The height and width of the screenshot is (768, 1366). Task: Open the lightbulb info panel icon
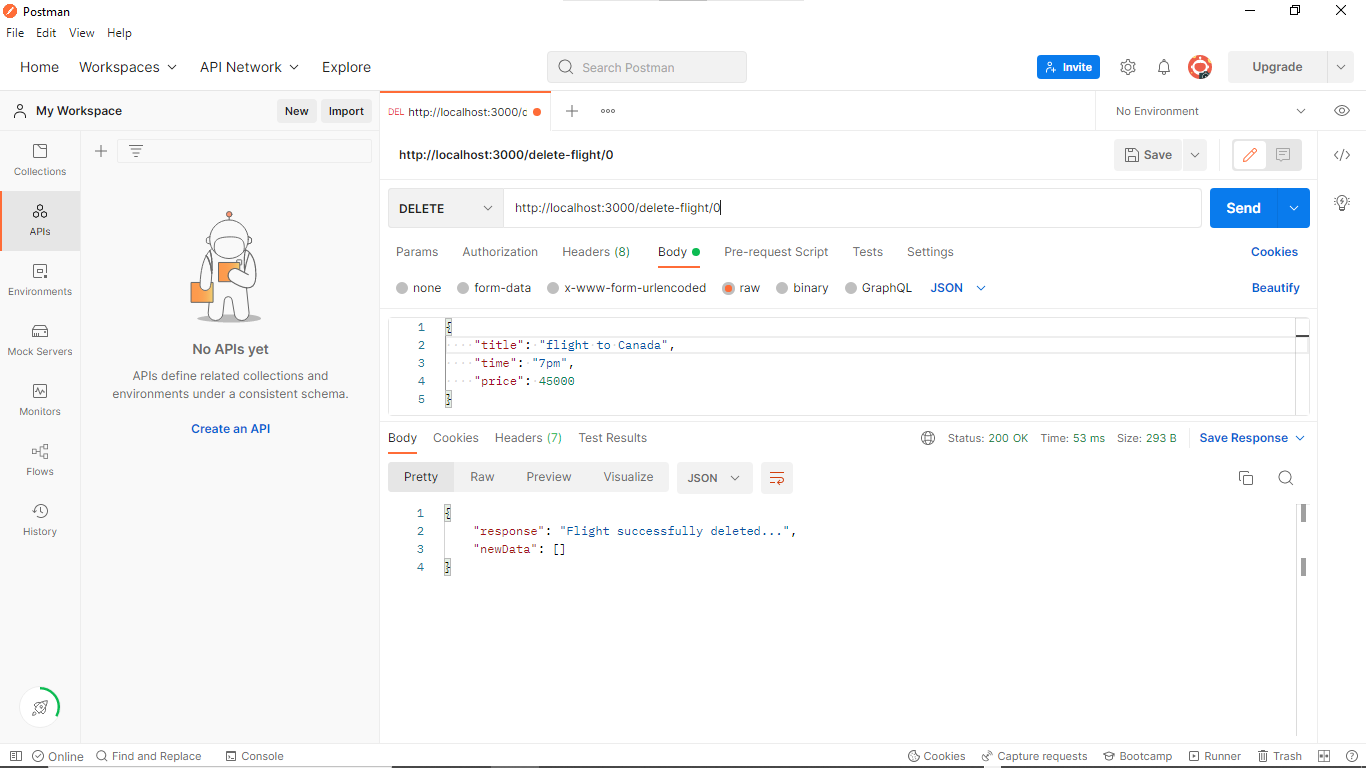click(1342, 202)
